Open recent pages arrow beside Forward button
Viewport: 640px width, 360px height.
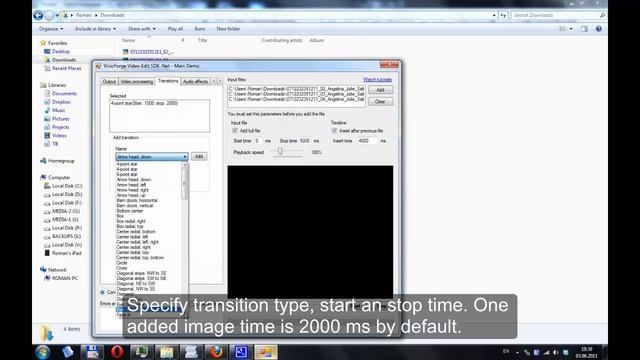pyautogui.click(x=57, y=16)
